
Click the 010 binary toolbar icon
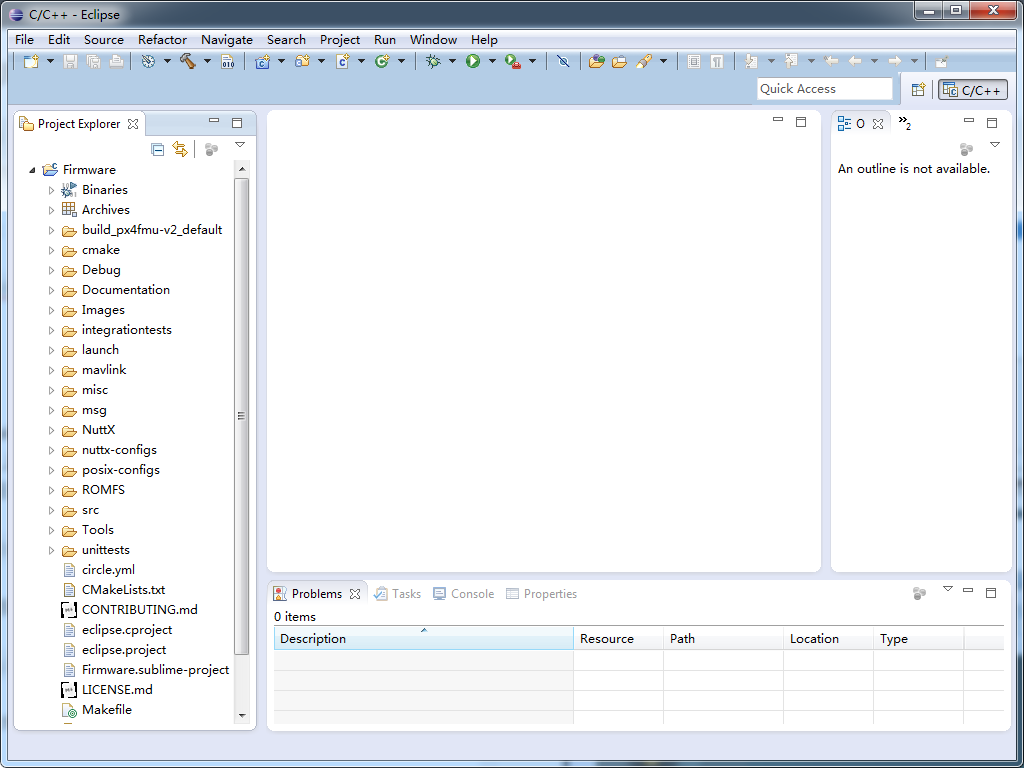point(227,61)
